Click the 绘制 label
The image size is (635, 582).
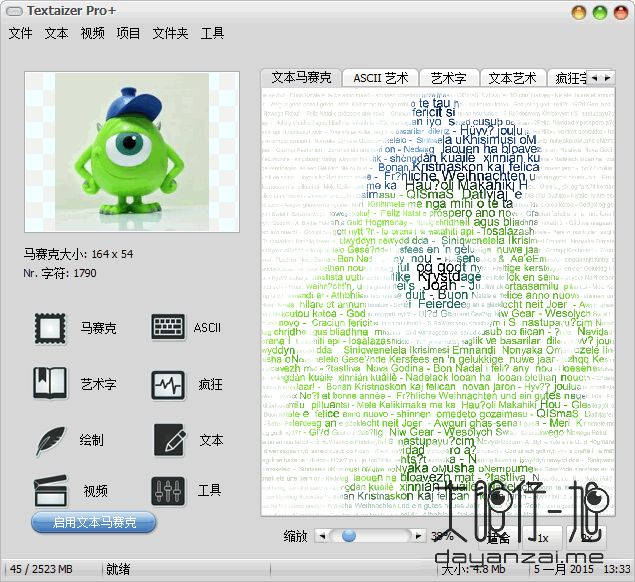[x=92, y=440]
